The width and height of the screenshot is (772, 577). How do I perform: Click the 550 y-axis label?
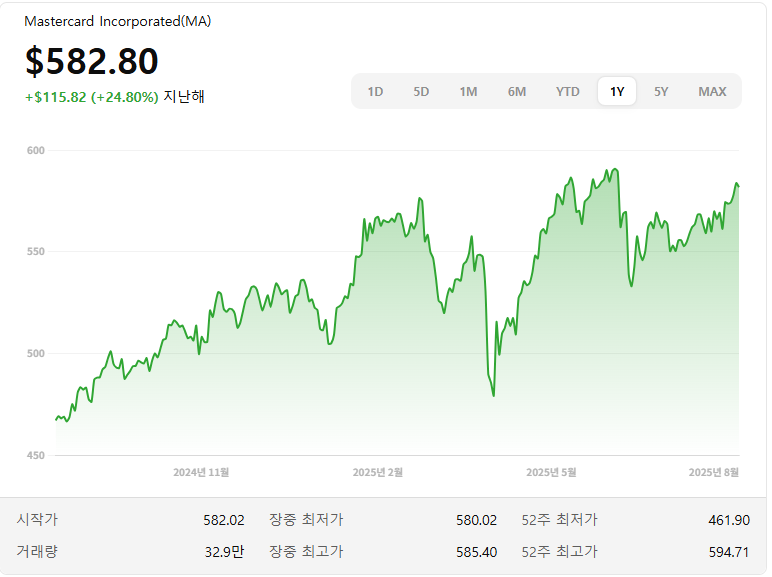click(35, 252)
